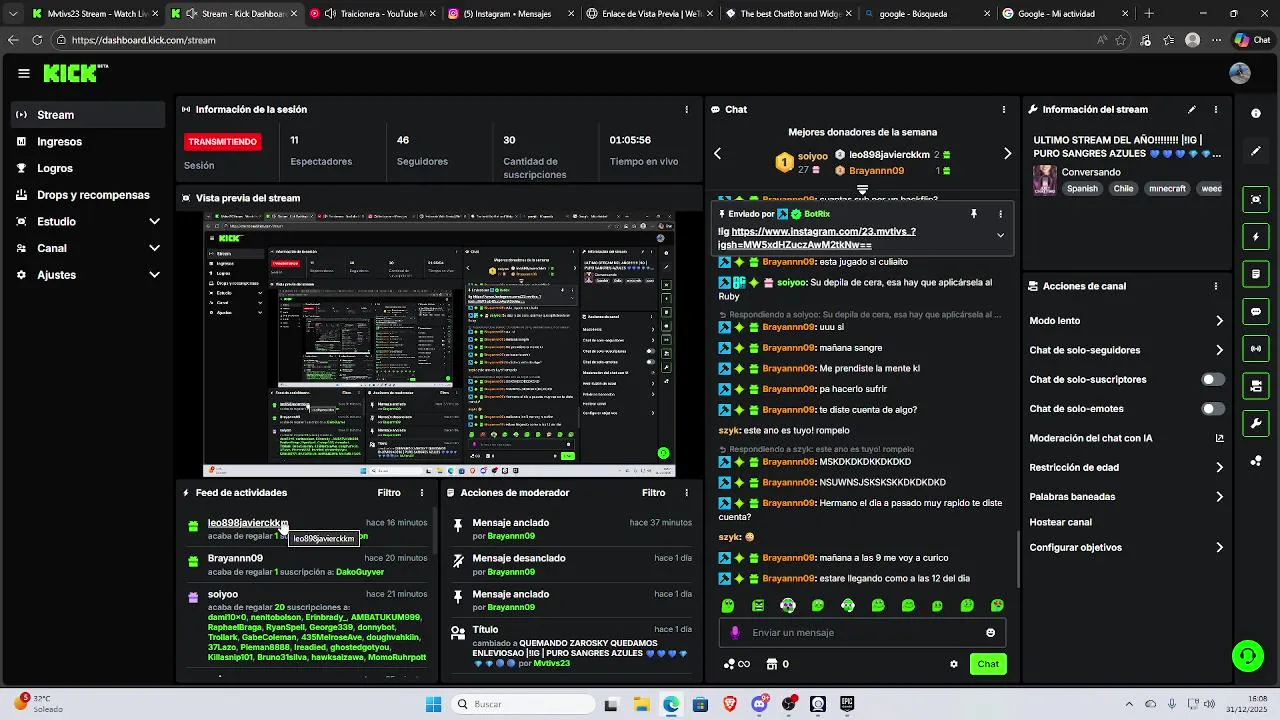
Task: Open options menu of Información del stream panel
Action: pos(1216,109)
